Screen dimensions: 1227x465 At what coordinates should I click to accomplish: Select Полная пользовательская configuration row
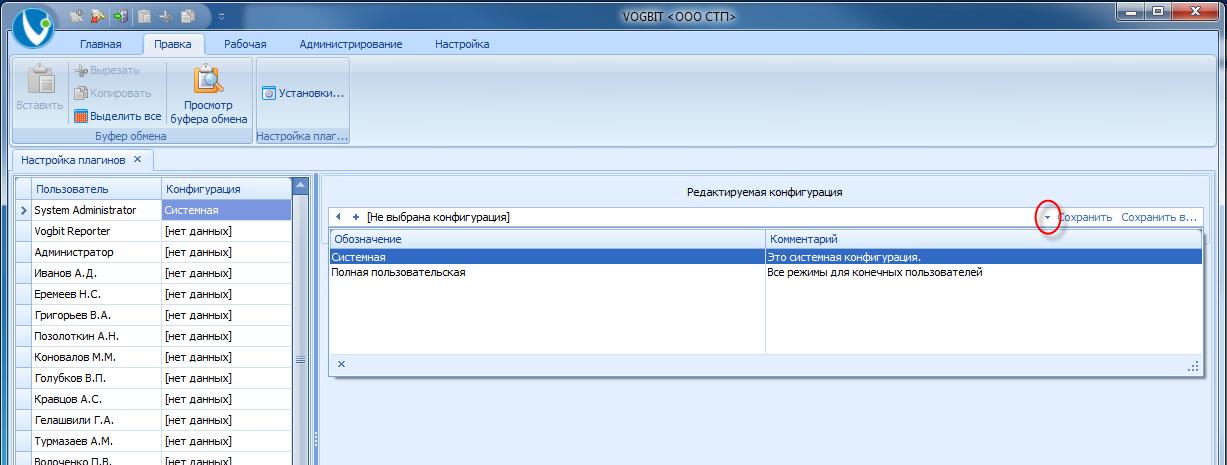pos(398,272)
